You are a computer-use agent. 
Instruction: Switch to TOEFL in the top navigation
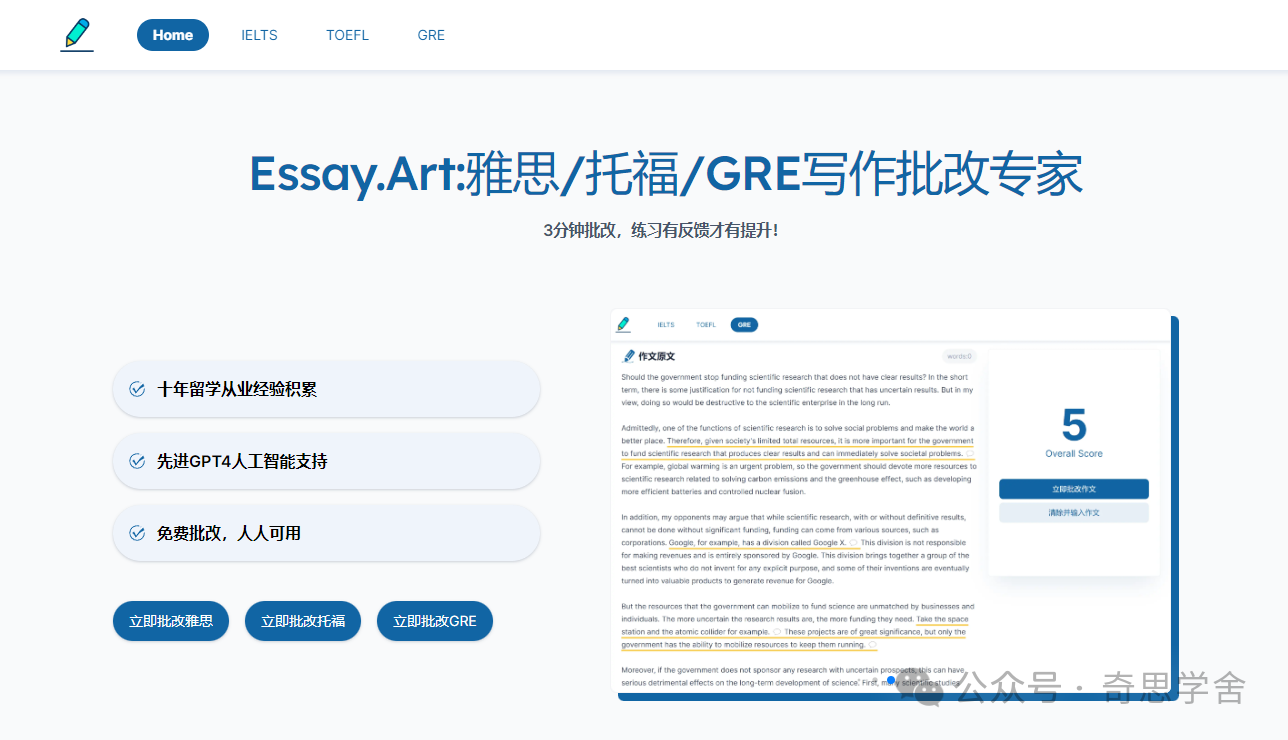coord(347,35)
